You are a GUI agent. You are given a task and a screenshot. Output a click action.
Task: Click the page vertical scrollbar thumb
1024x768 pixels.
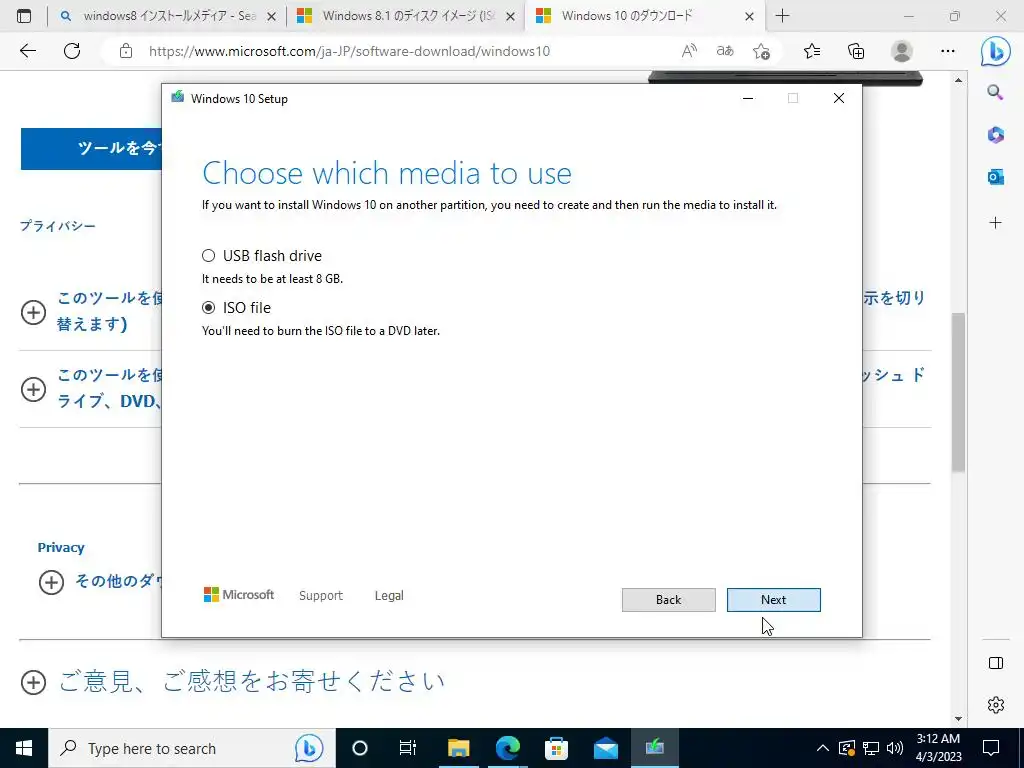(958, 392)
